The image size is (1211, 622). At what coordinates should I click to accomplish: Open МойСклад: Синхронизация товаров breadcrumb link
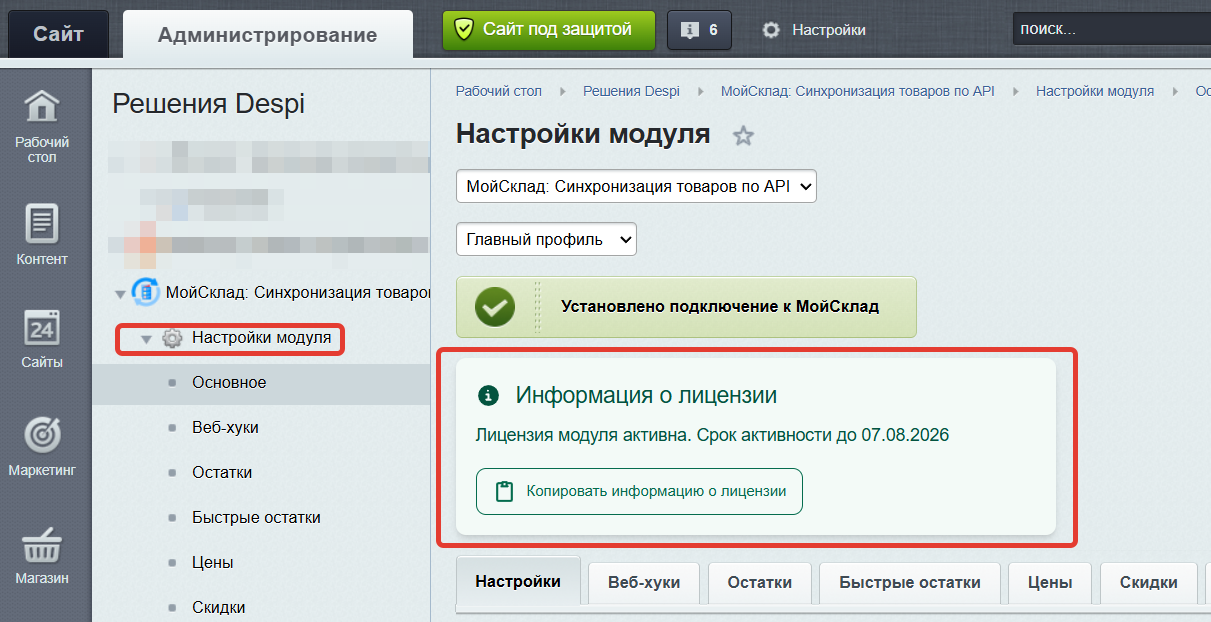[858, 91]
